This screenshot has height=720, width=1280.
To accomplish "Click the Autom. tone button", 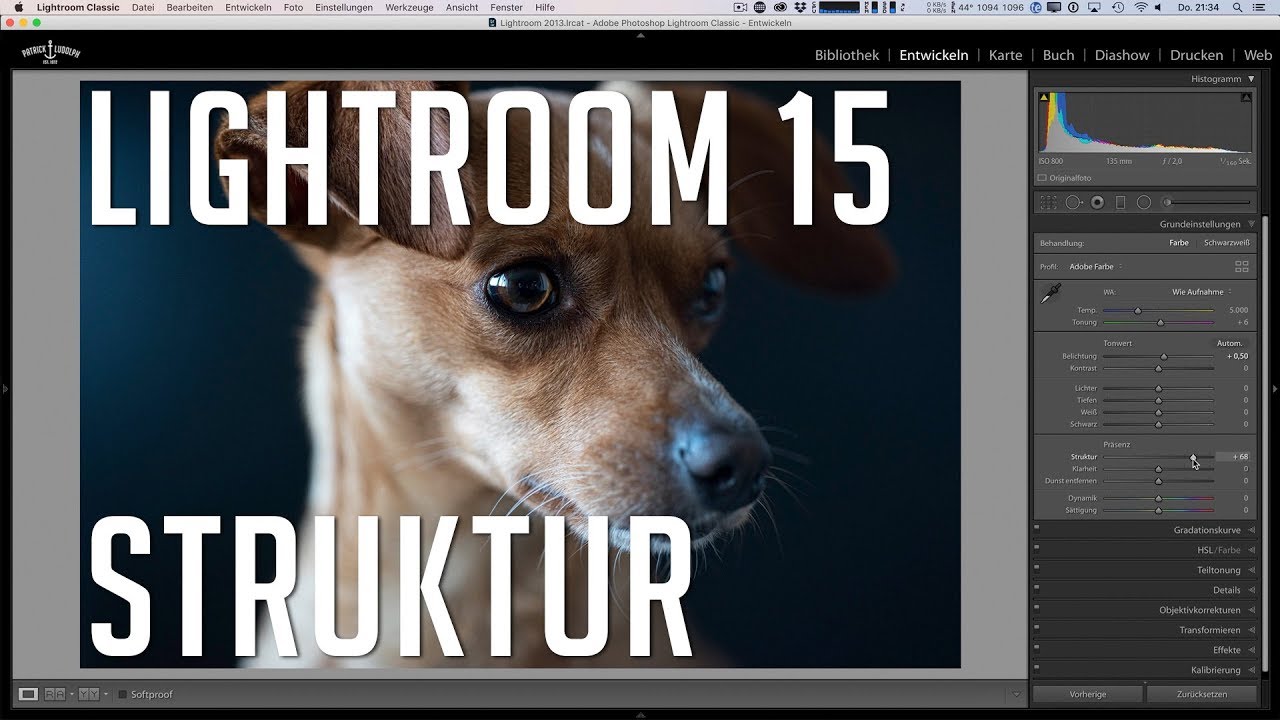I will [1229, 343].
